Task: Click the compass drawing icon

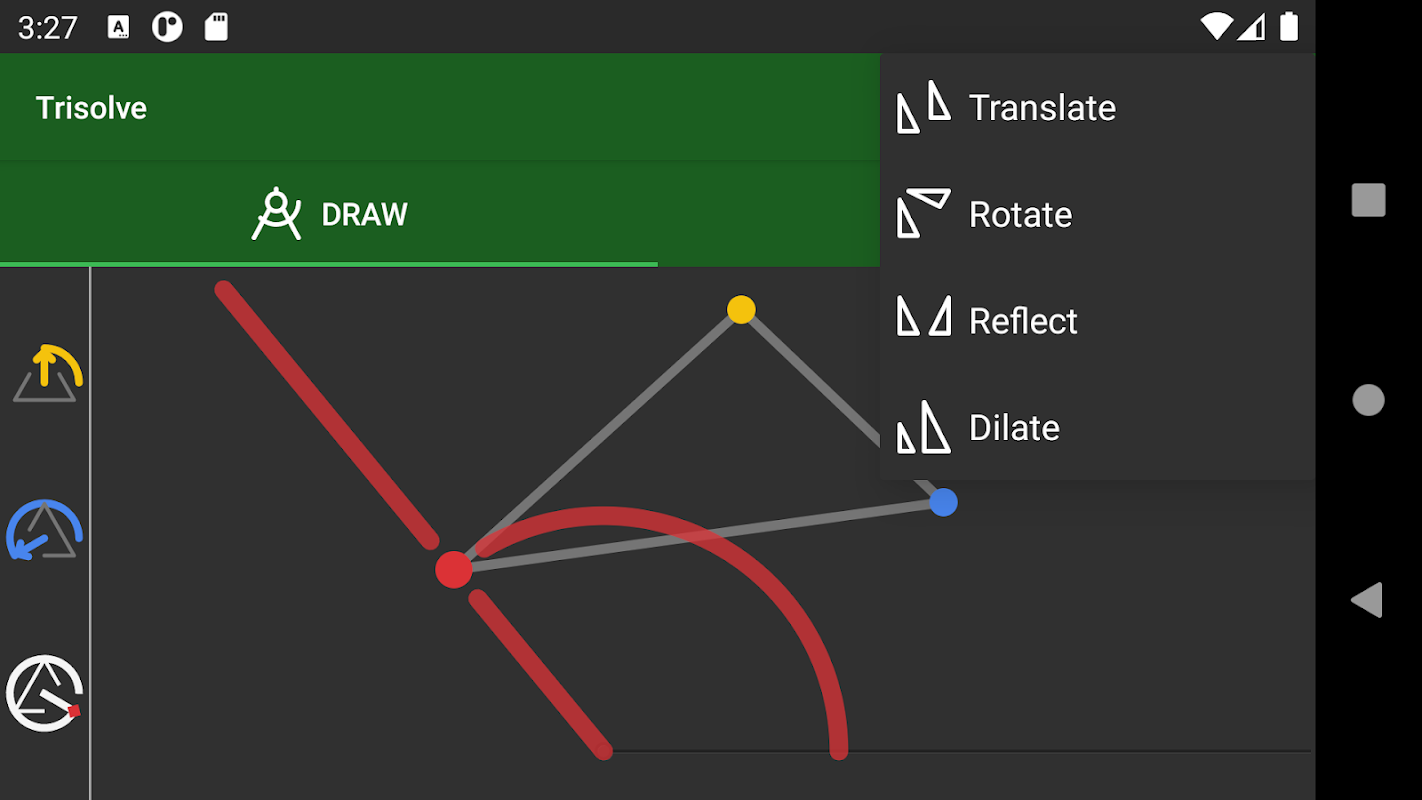Action: (276, 214)
